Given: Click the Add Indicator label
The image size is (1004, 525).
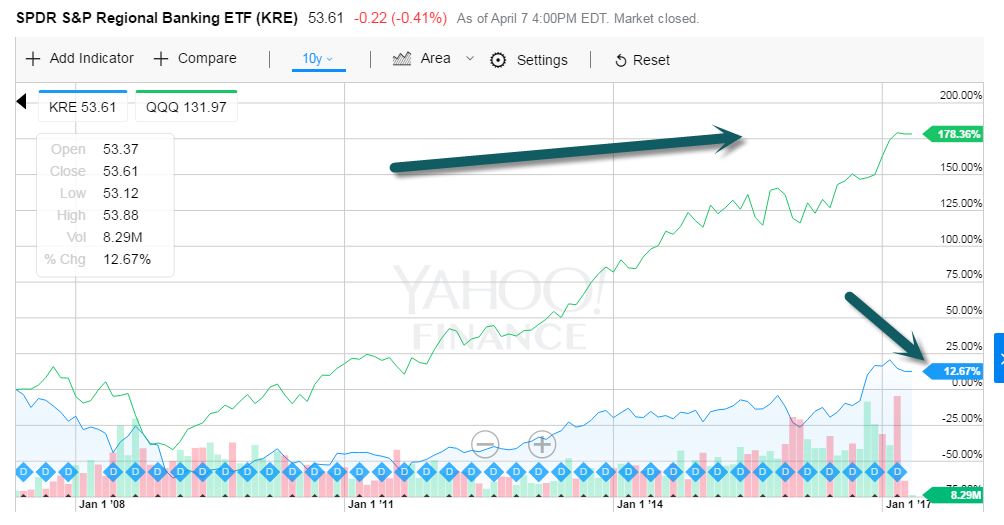Looking at the screenshot, I should [x=92, y=58].
